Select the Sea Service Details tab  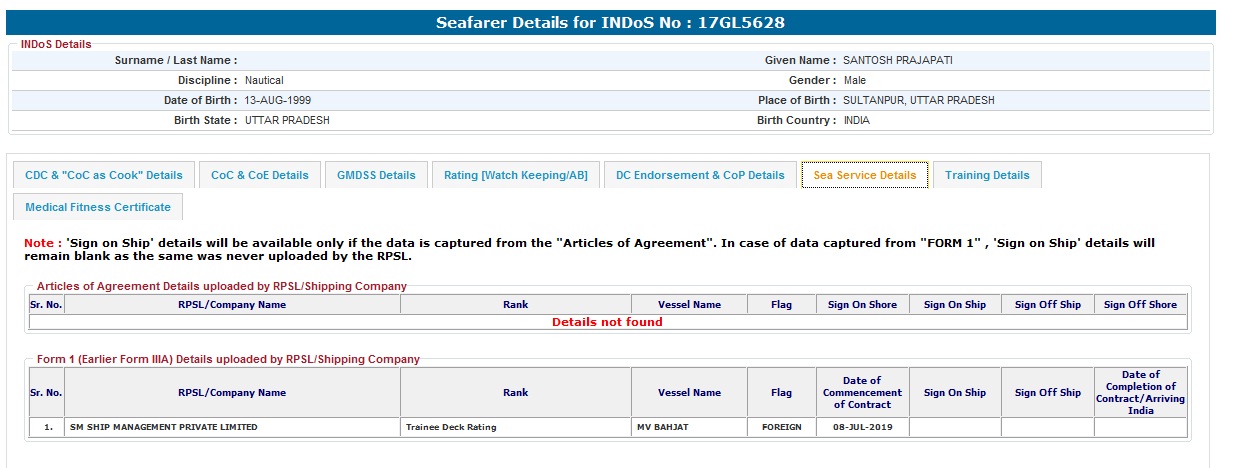tap(865, 175)
